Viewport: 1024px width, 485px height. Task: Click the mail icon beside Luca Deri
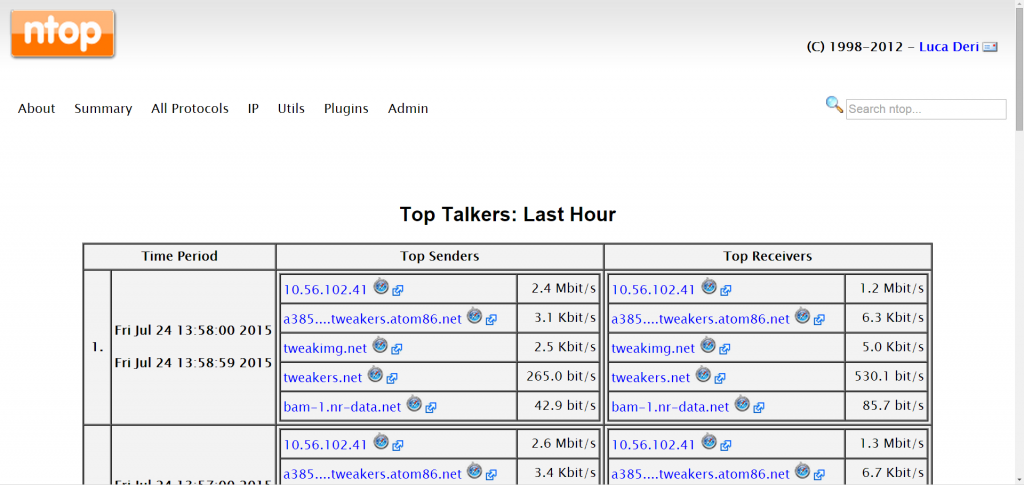pos(990,47)
